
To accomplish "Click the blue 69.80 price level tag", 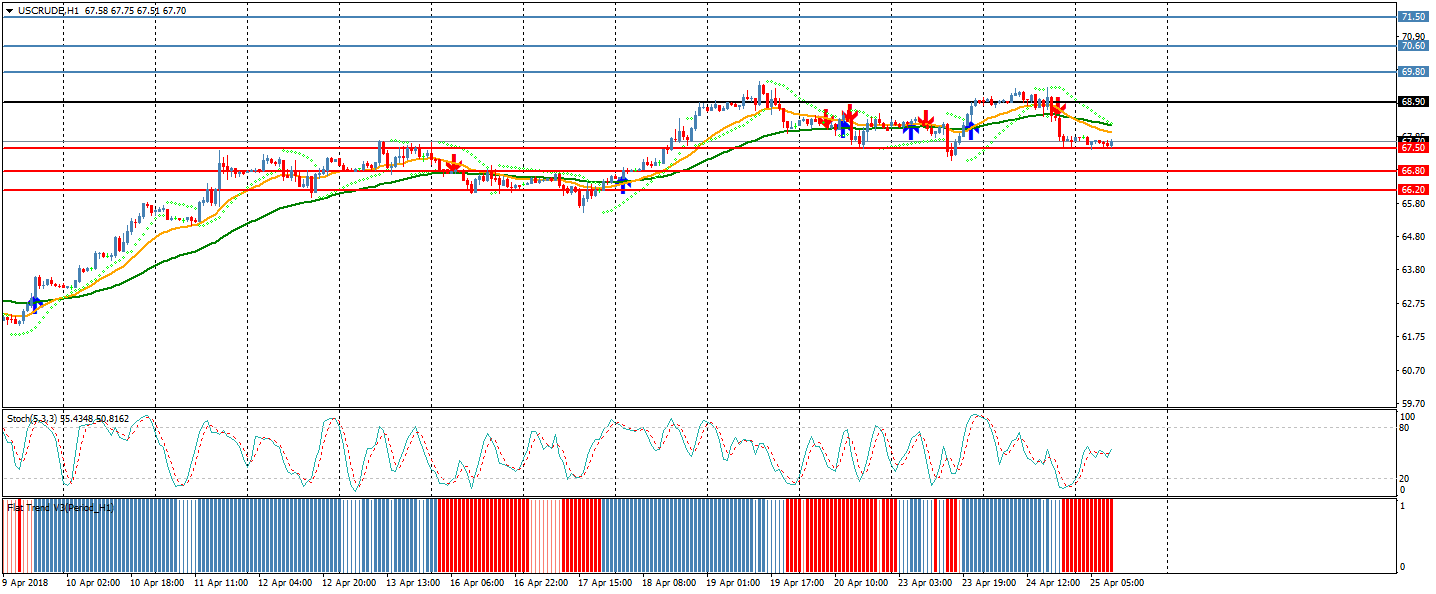I will [x=1412, y=72].
